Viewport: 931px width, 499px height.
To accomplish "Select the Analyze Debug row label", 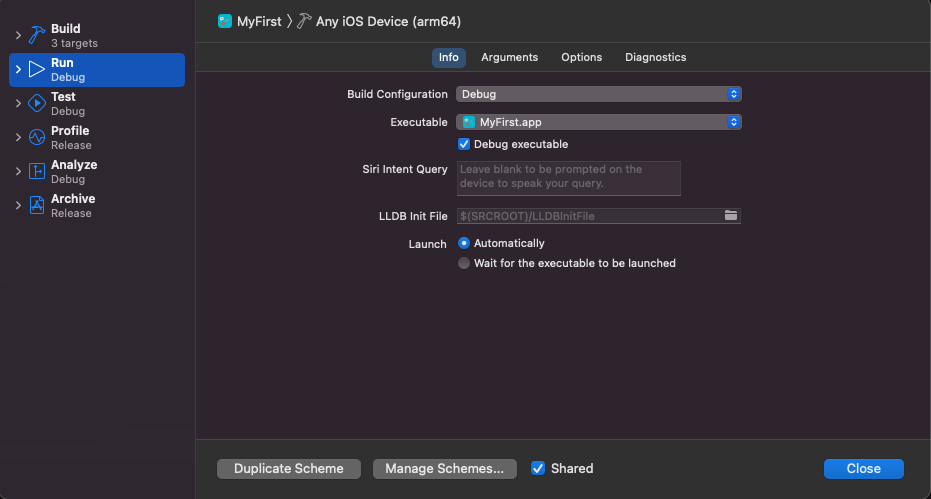I will click(74, 171).
